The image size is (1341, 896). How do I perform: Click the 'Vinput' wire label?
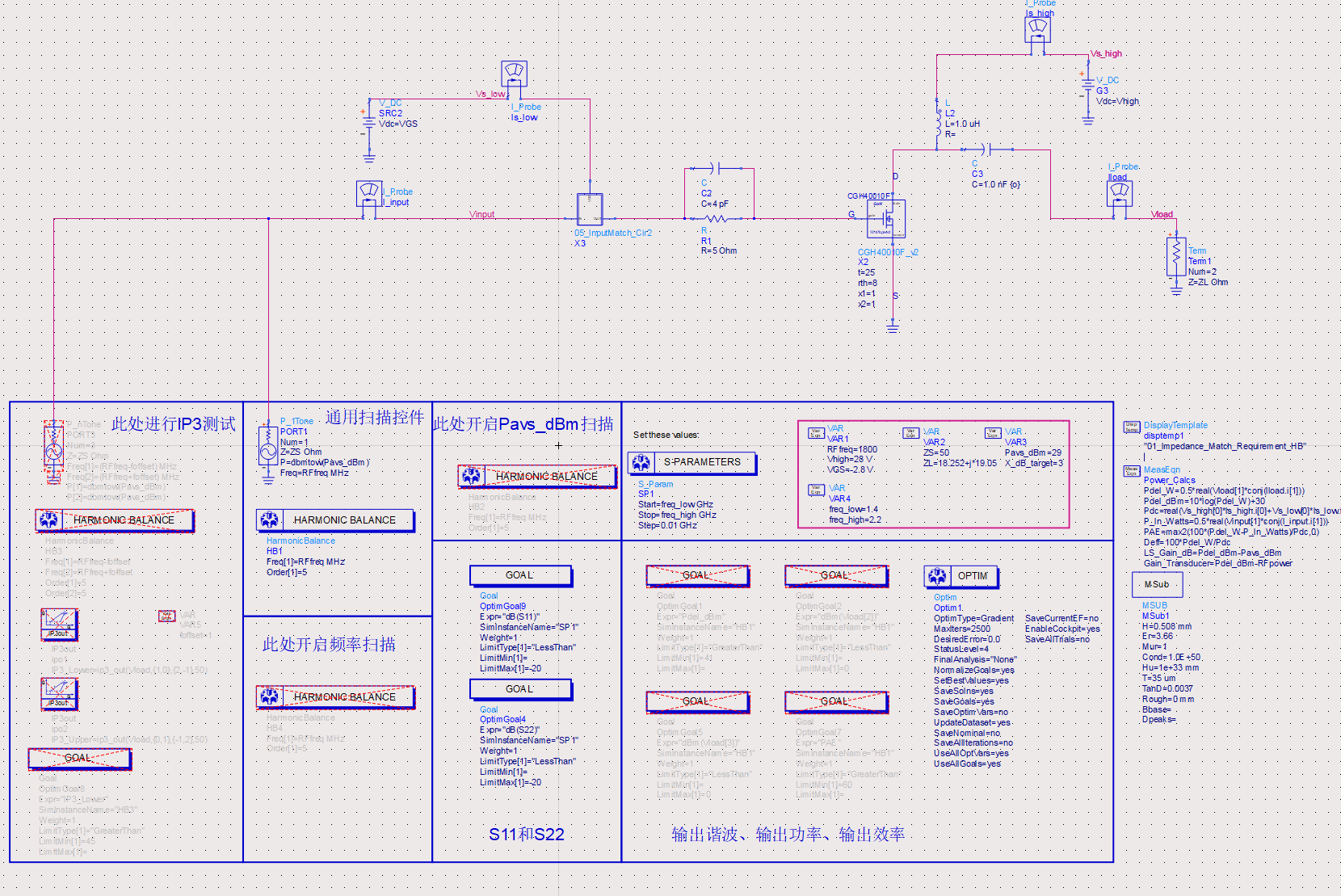482,214
